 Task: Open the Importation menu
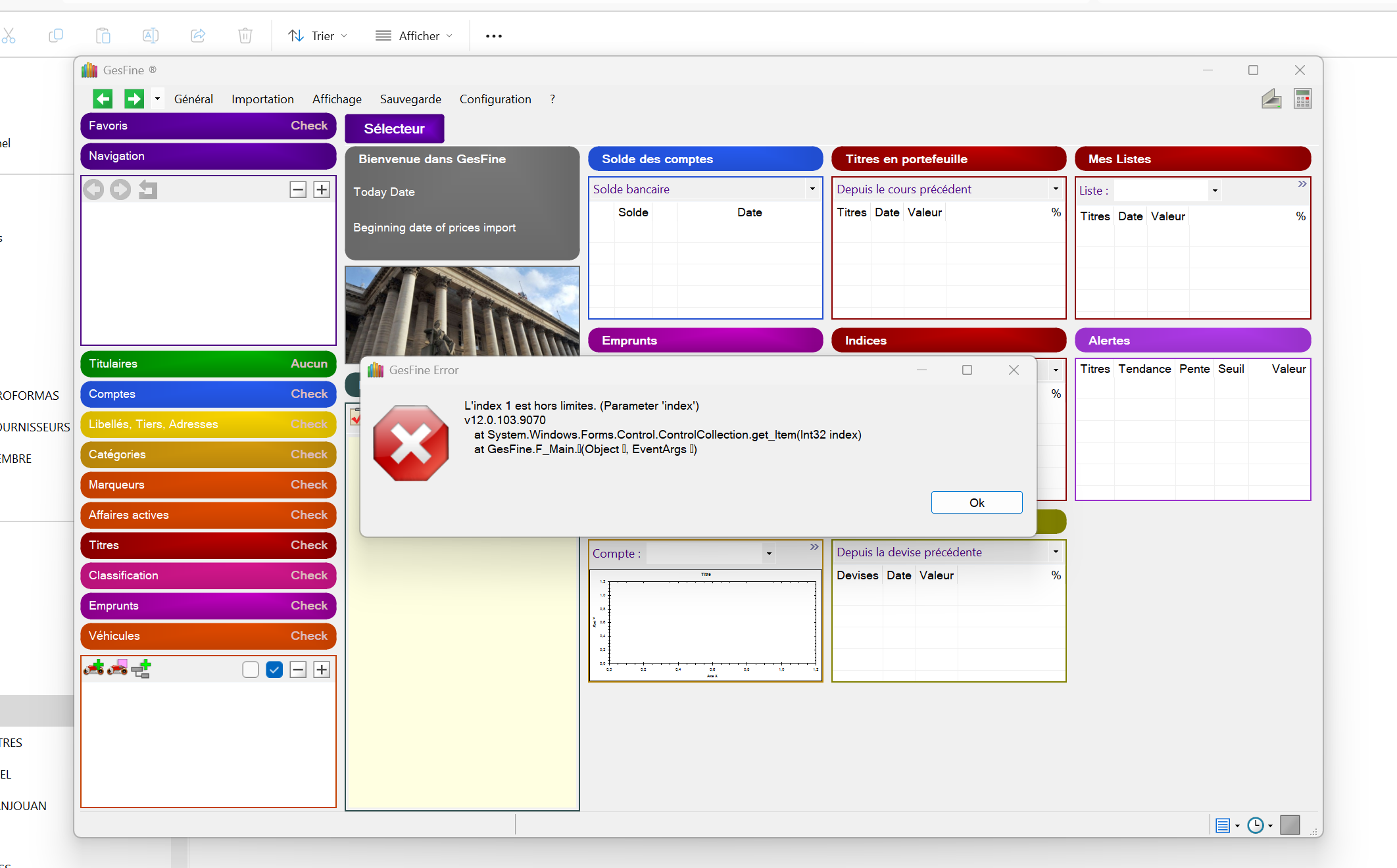262,99
